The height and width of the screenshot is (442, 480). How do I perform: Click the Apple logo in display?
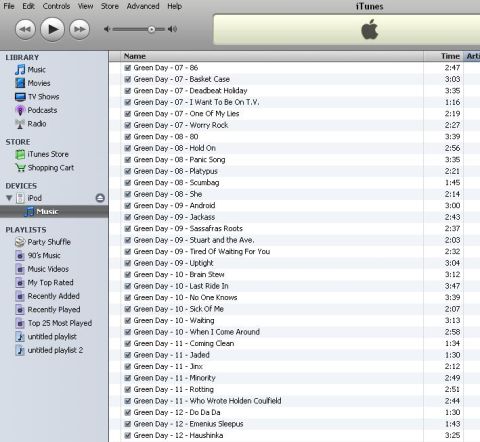370,30
